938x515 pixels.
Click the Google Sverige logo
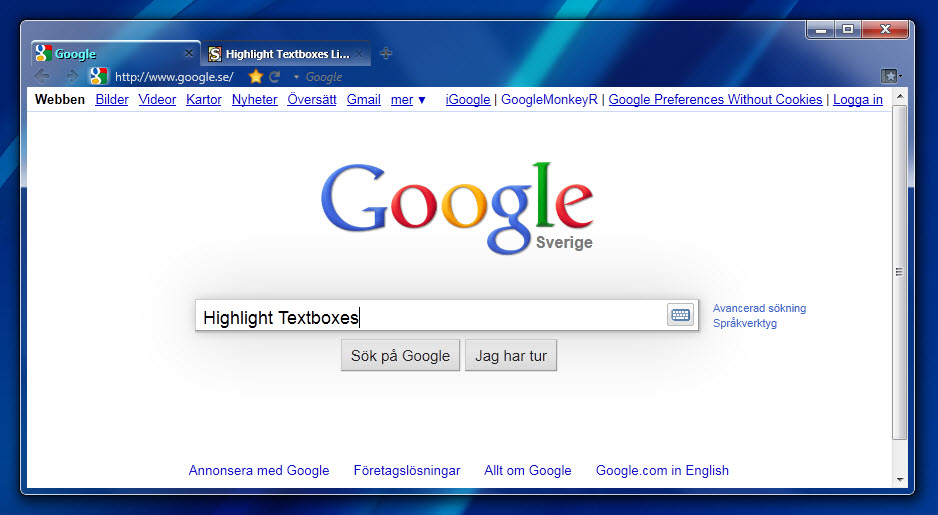[x=457, y=207]
